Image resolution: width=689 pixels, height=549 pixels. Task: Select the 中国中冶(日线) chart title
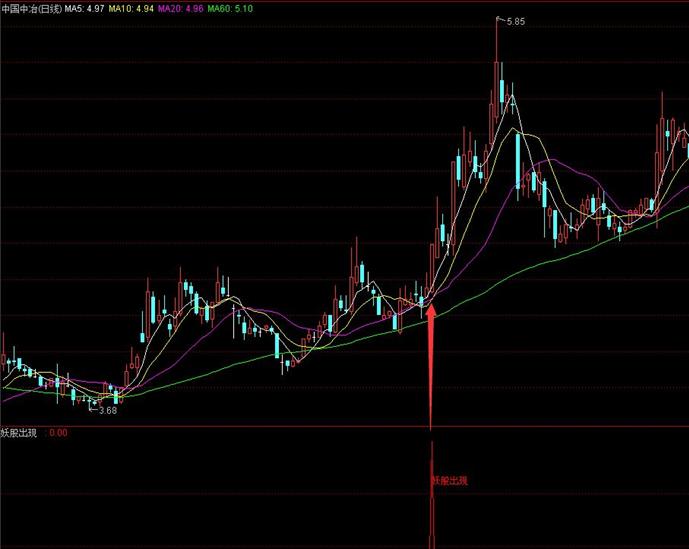click(32, 8)
